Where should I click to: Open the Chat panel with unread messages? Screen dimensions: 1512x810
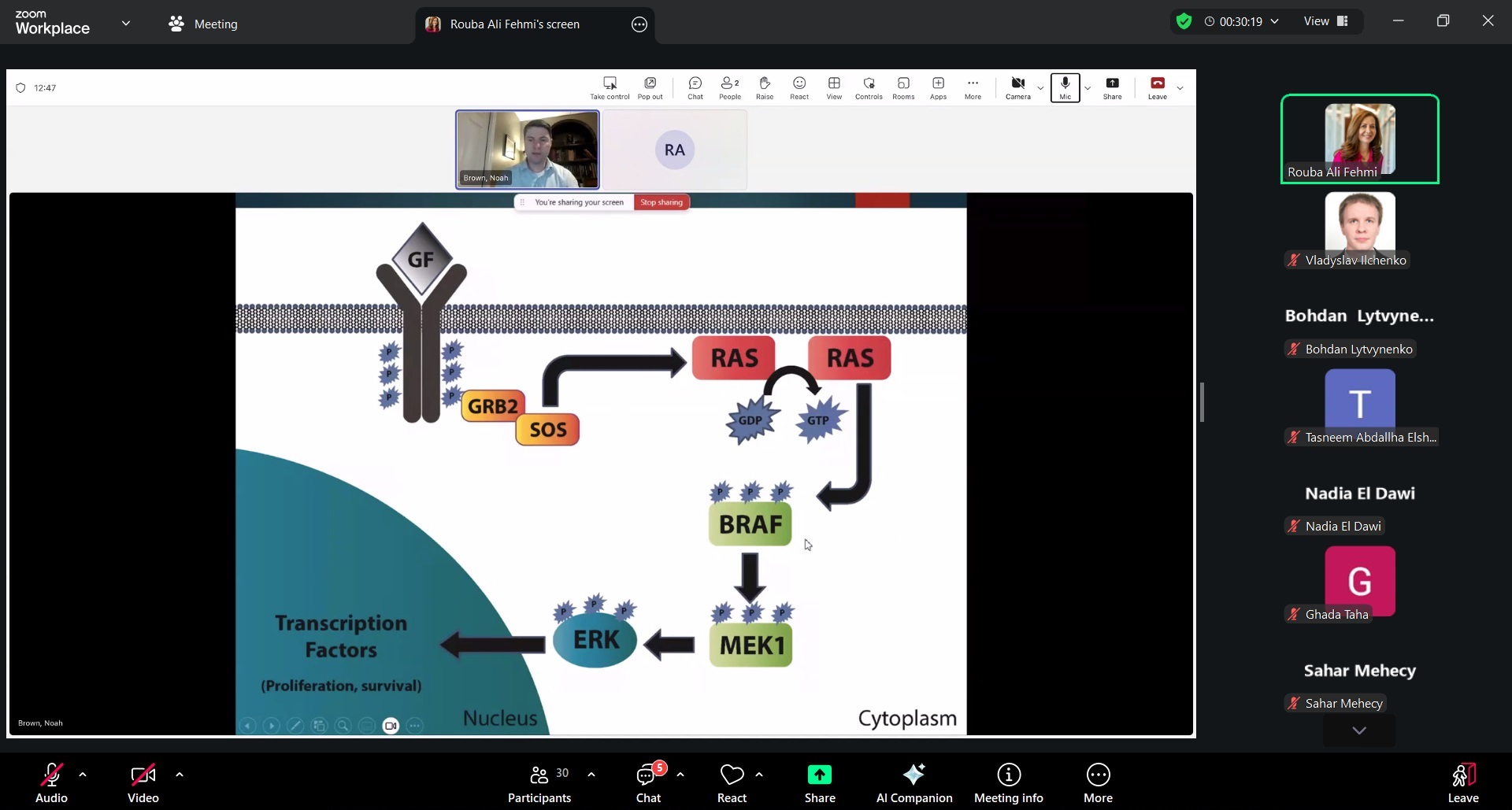pyautogui.click(x=647, y=783)
